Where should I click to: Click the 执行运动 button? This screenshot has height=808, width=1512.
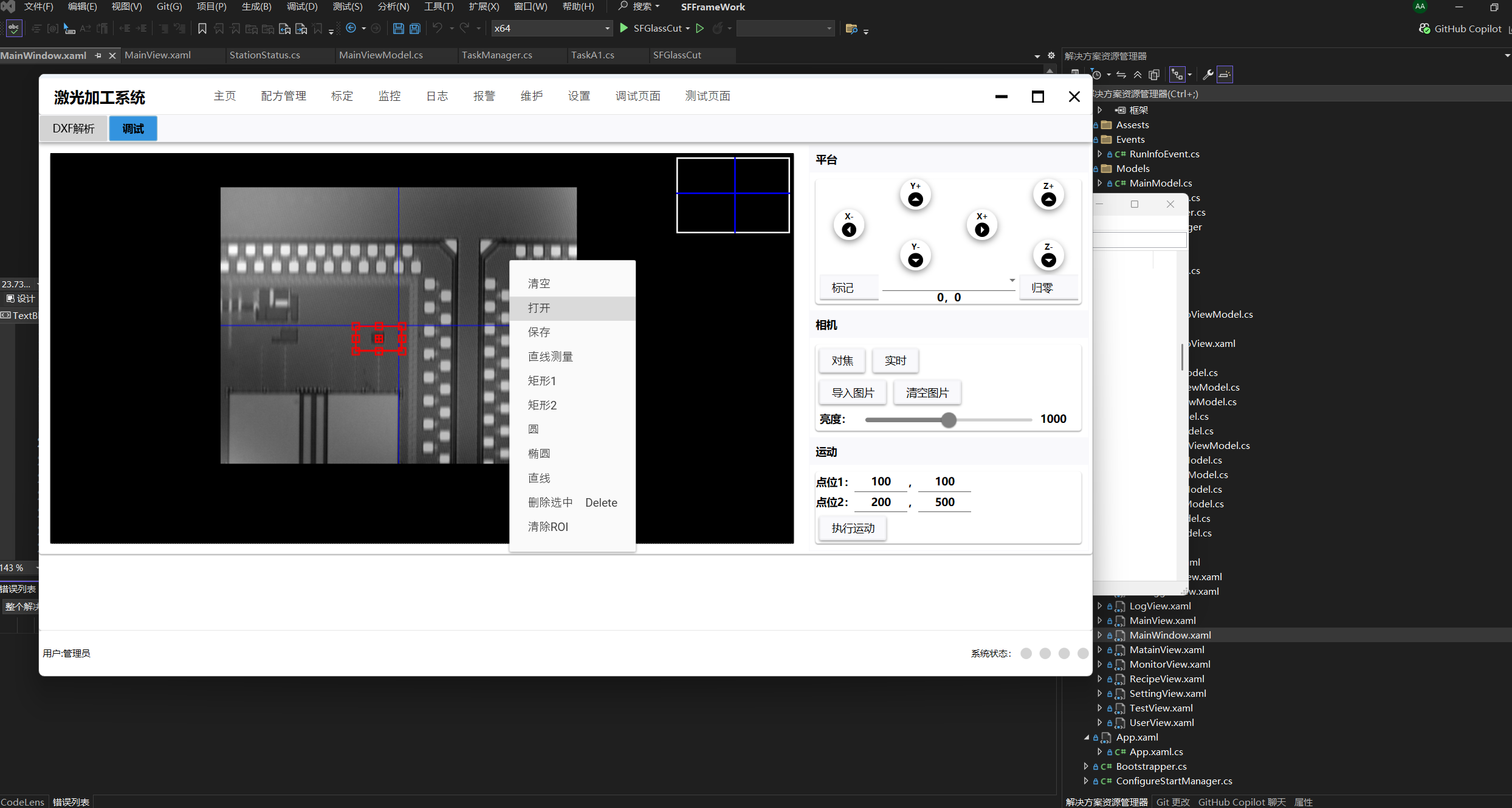click(x=853, y=529)
